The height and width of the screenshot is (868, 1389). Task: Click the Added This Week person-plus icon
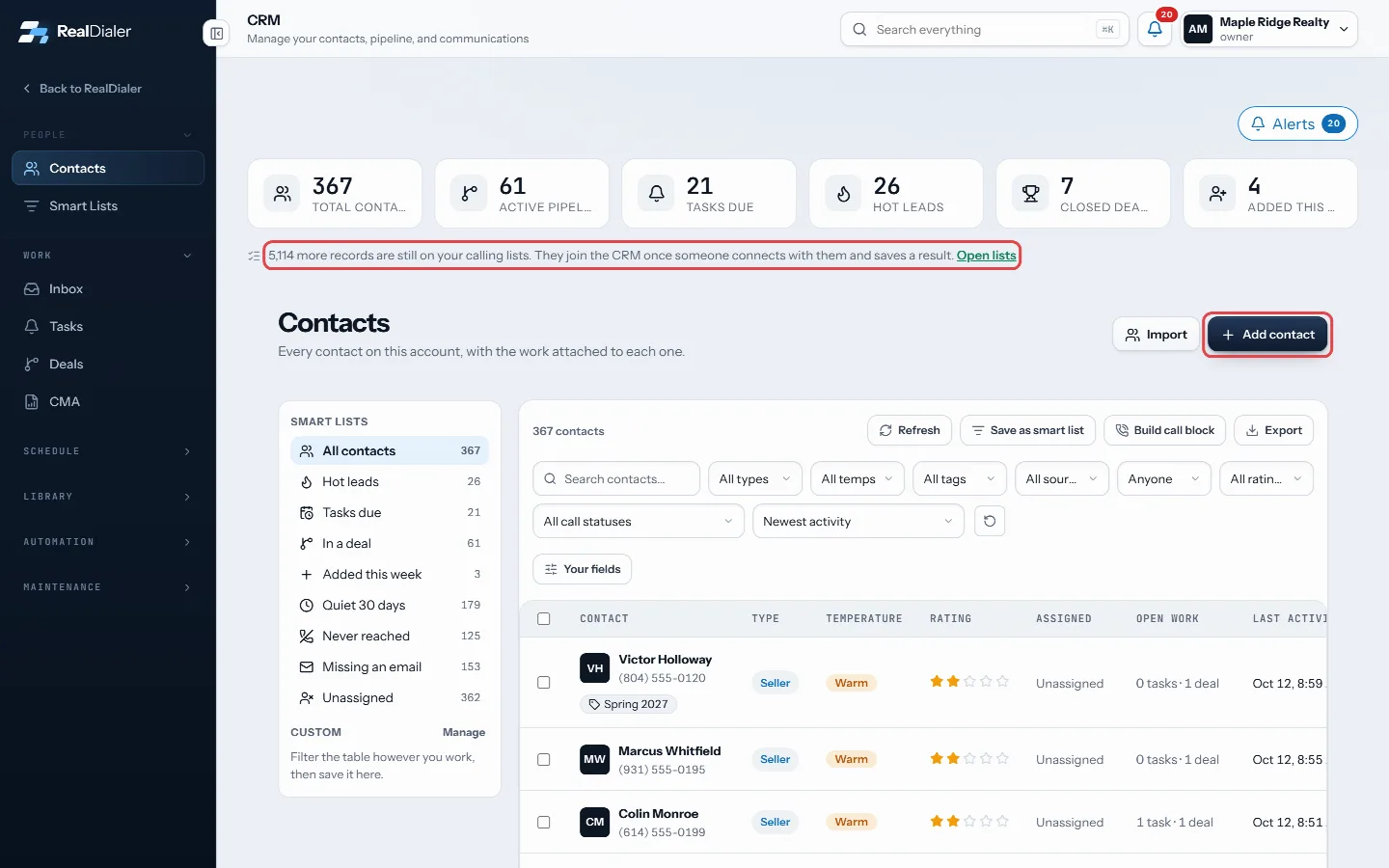pos(1217,194)
